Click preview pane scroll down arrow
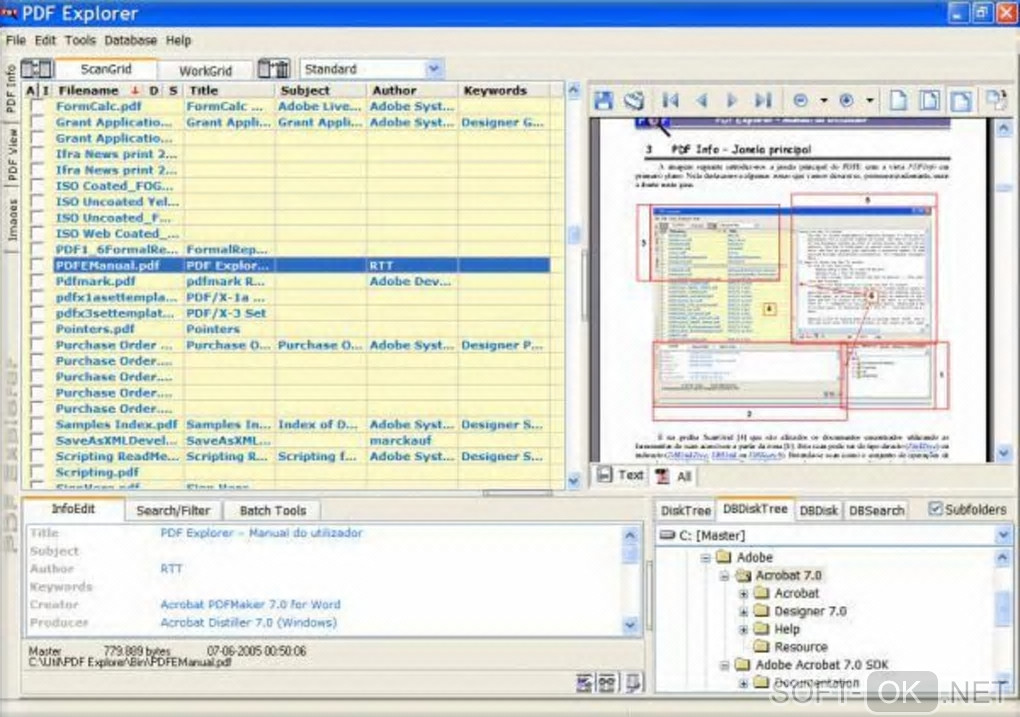This screenshot has width=1020, height=717. click(1003, 452)
